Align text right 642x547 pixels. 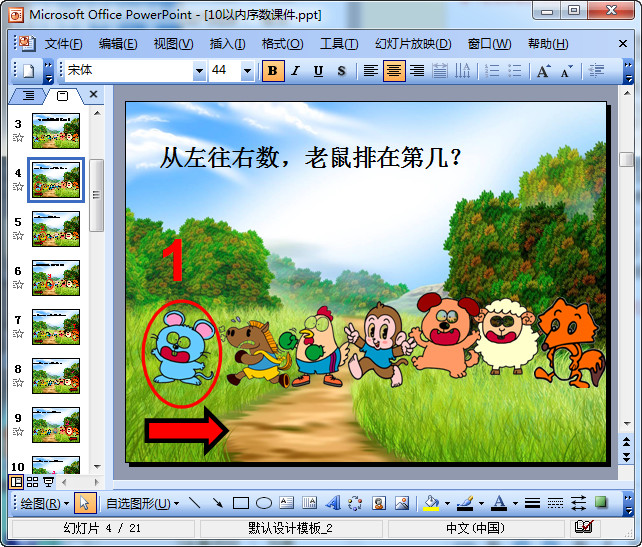(417, 71)
